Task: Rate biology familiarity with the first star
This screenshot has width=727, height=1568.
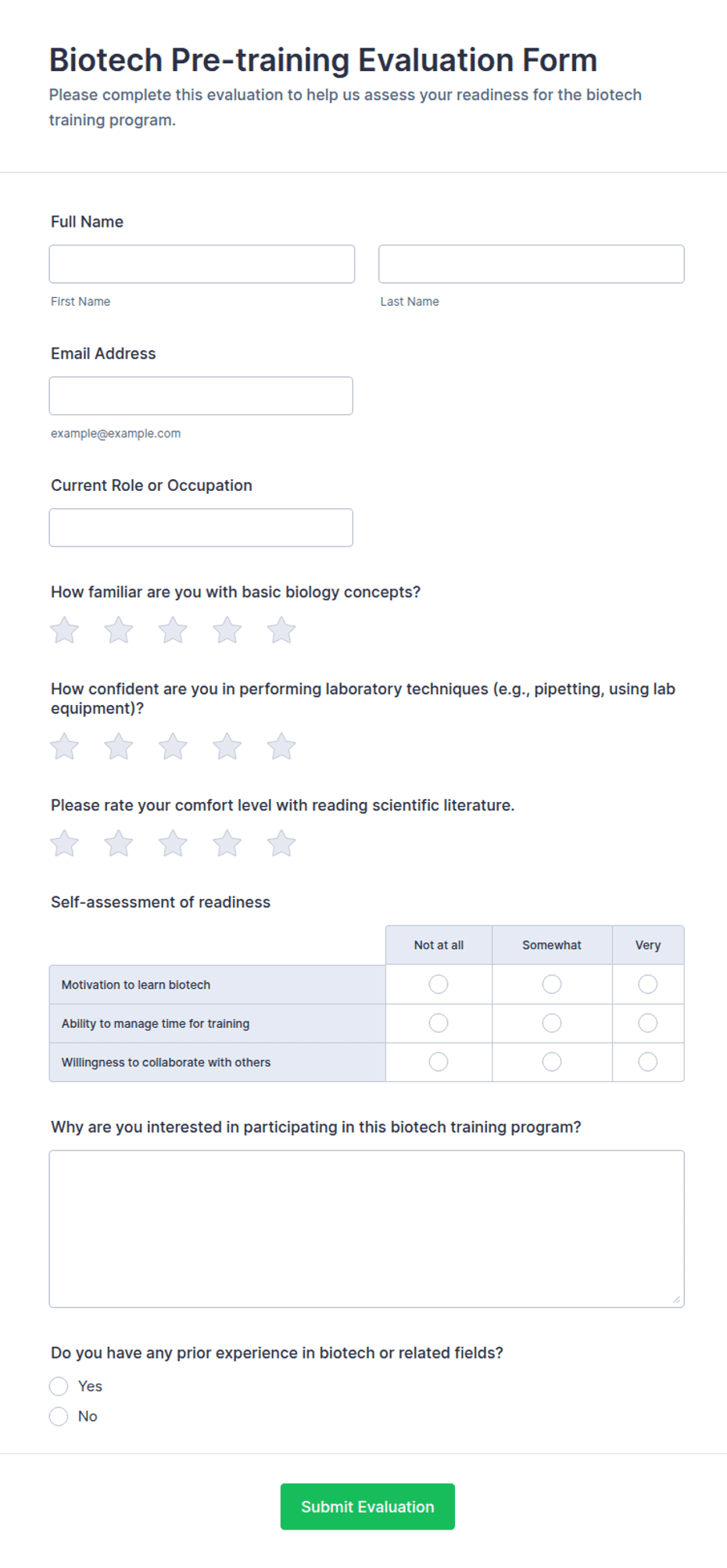Action: [65, 630]
